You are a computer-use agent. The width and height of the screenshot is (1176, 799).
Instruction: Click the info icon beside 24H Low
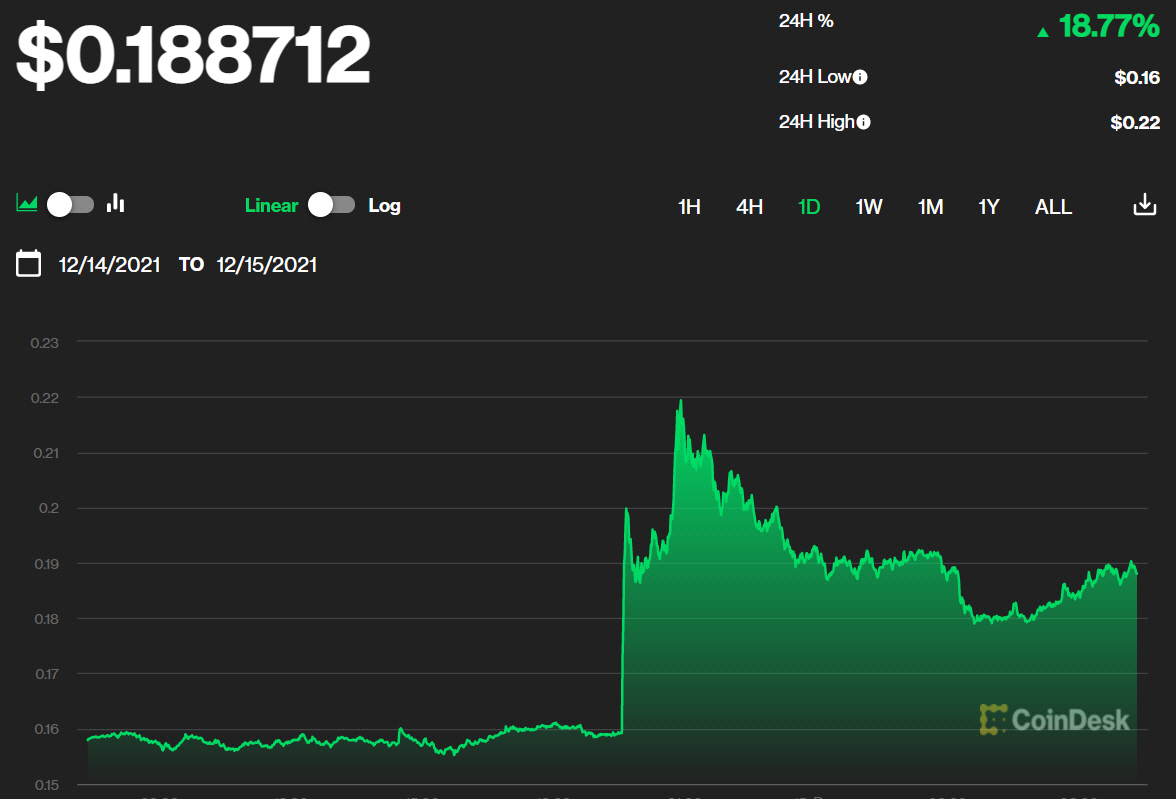point(860,77)
